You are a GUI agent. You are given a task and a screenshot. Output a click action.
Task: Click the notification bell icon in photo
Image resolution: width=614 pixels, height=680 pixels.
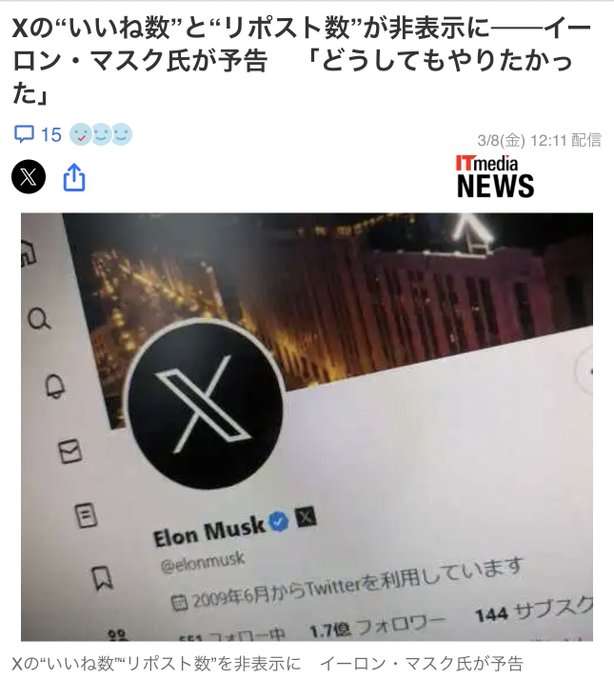click(56, 386)
